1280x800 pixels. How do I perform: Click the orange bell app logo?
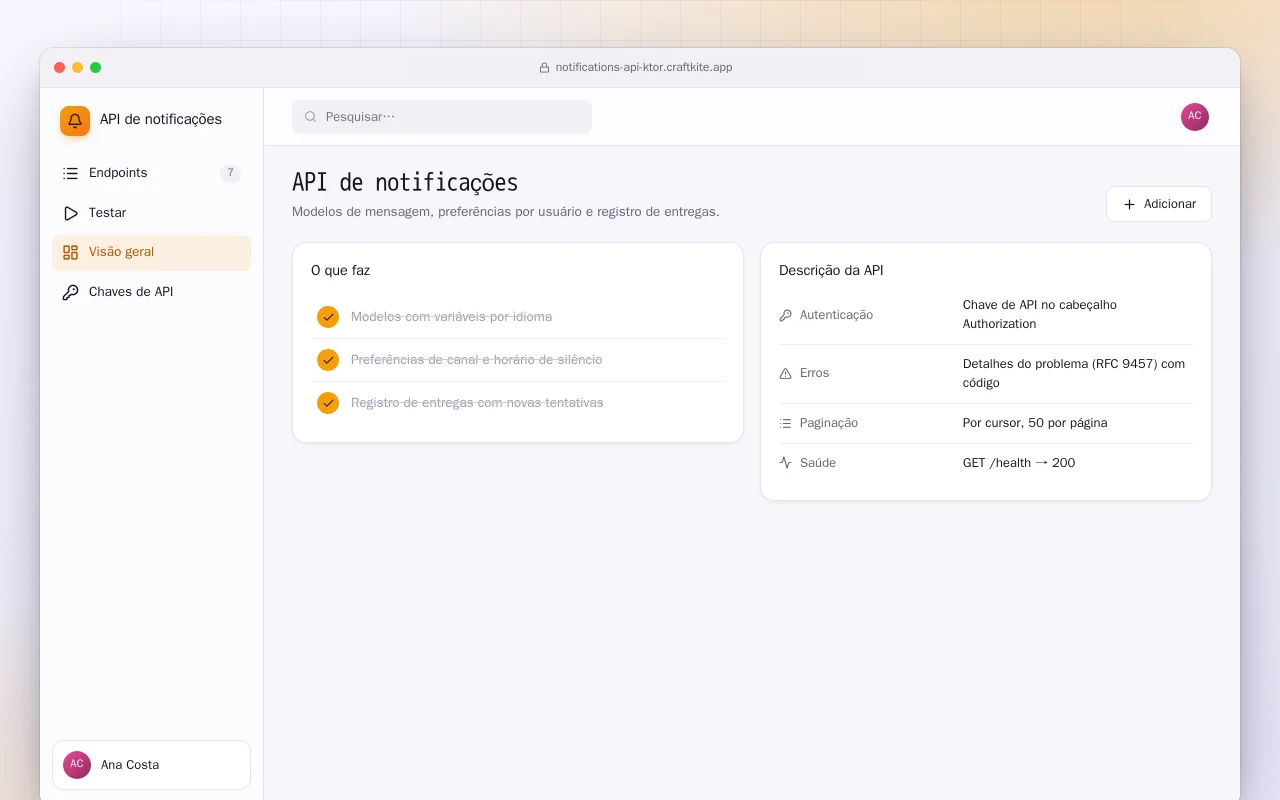coord(75,121)
